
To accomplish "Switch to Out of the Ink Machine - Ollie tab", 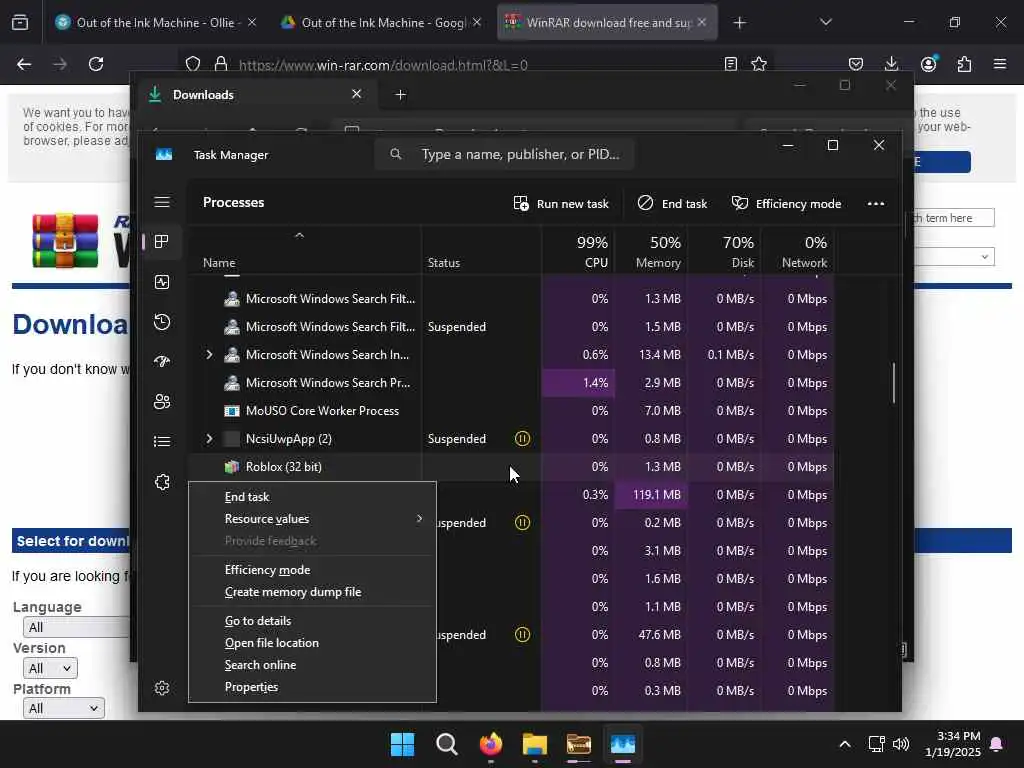I will pos(155,22).
